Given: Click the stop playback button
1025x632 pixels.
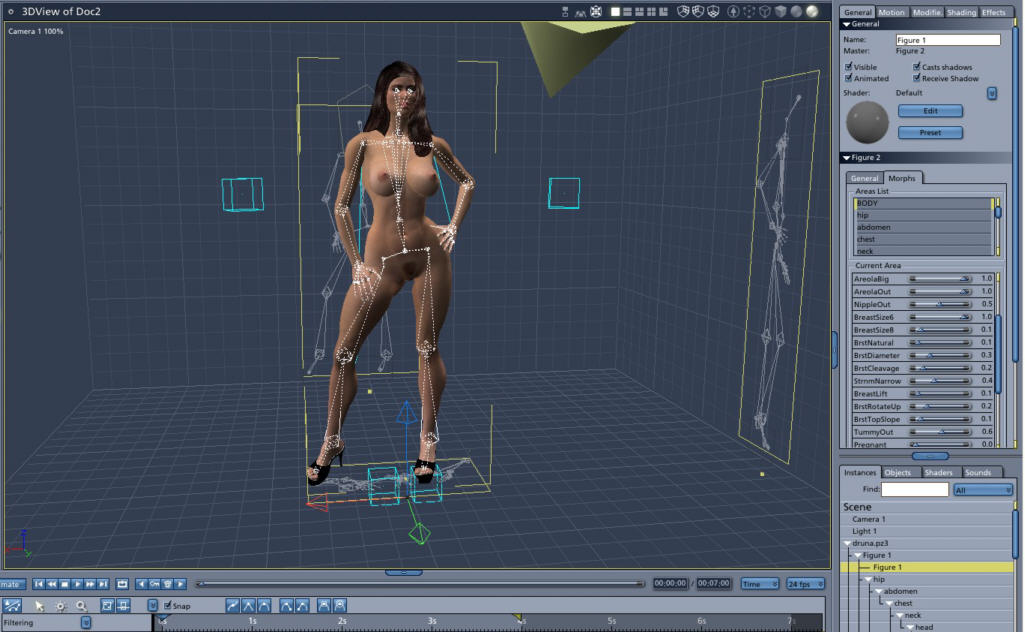Looking at the screenshot, I should pos(65,584).
